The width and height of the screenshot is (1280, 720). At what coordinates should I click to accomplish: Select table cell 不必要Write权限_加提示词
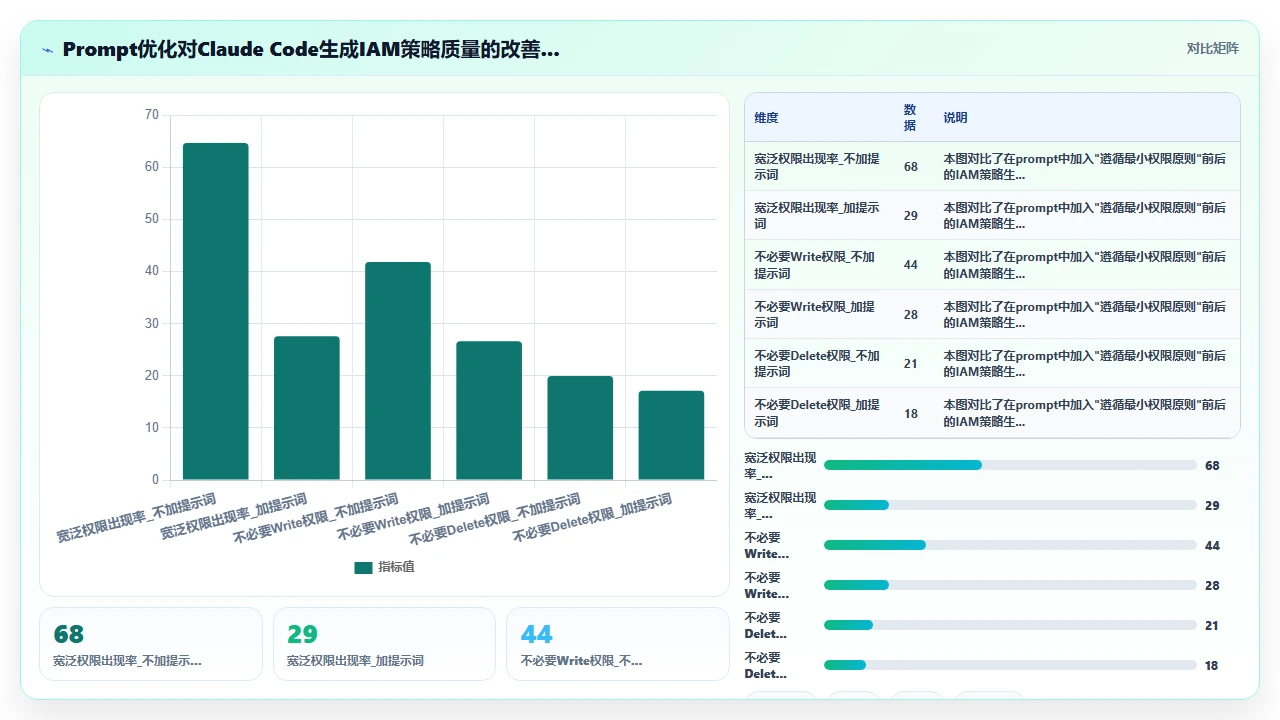[818, 315]
